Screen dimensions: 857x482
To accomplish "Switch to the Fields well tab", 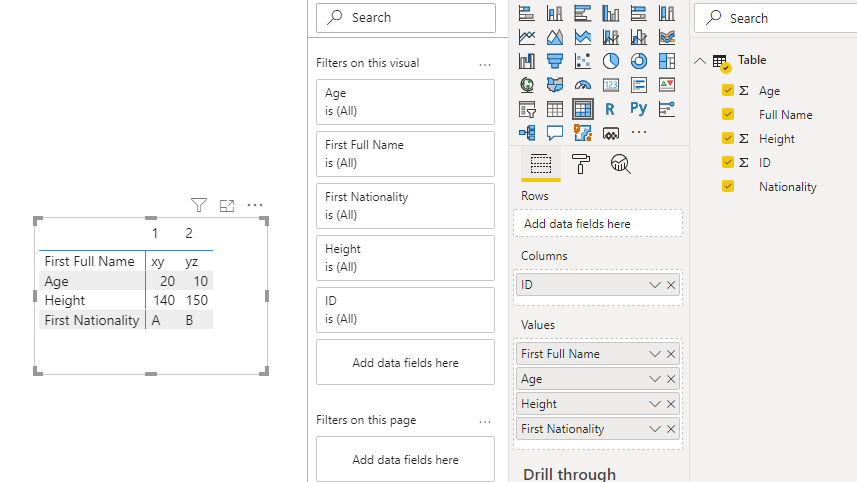I will [541, 164].
